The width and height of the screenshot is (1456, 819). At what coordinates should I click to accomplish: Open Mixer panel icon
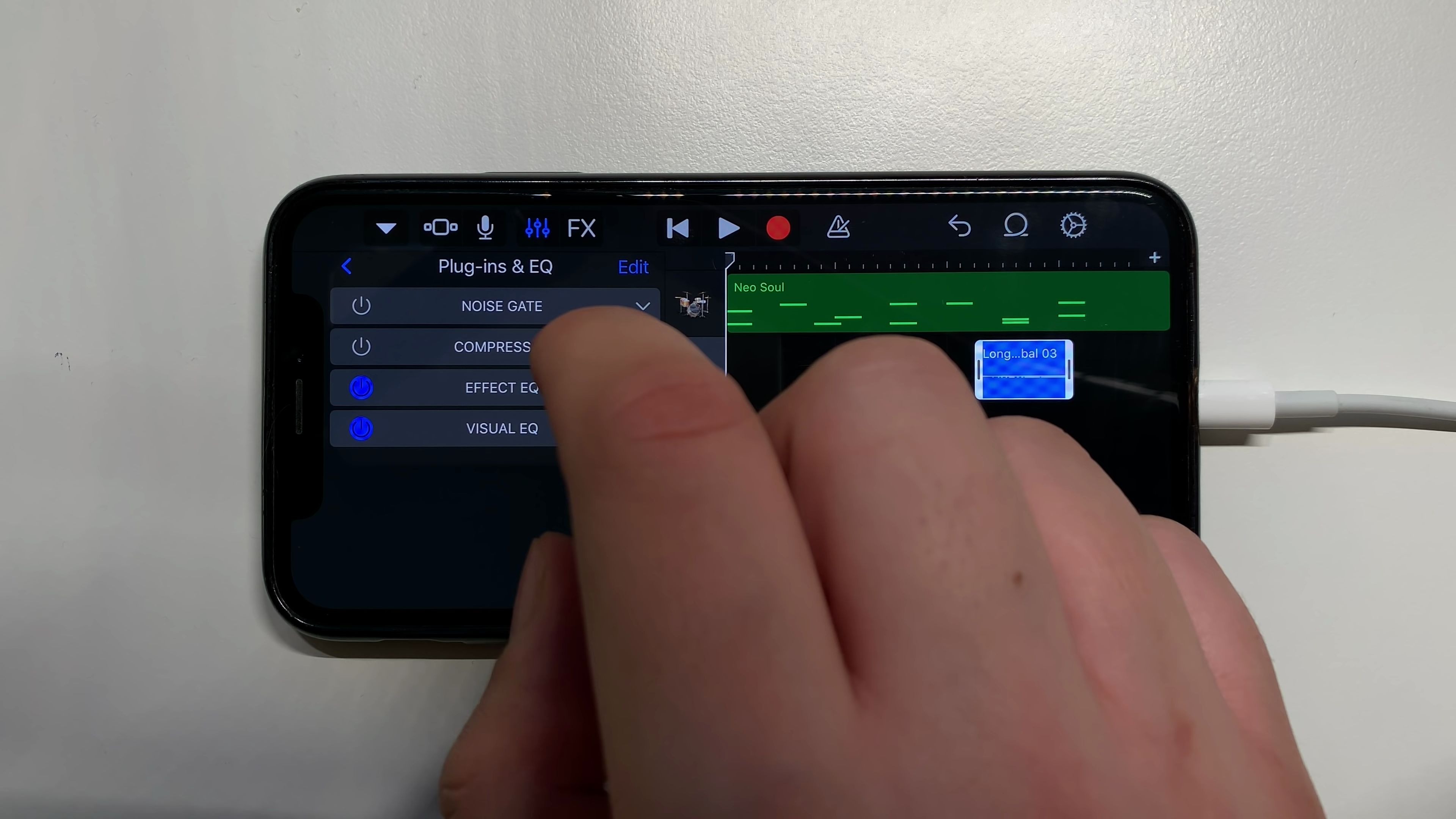pos(536,227)
